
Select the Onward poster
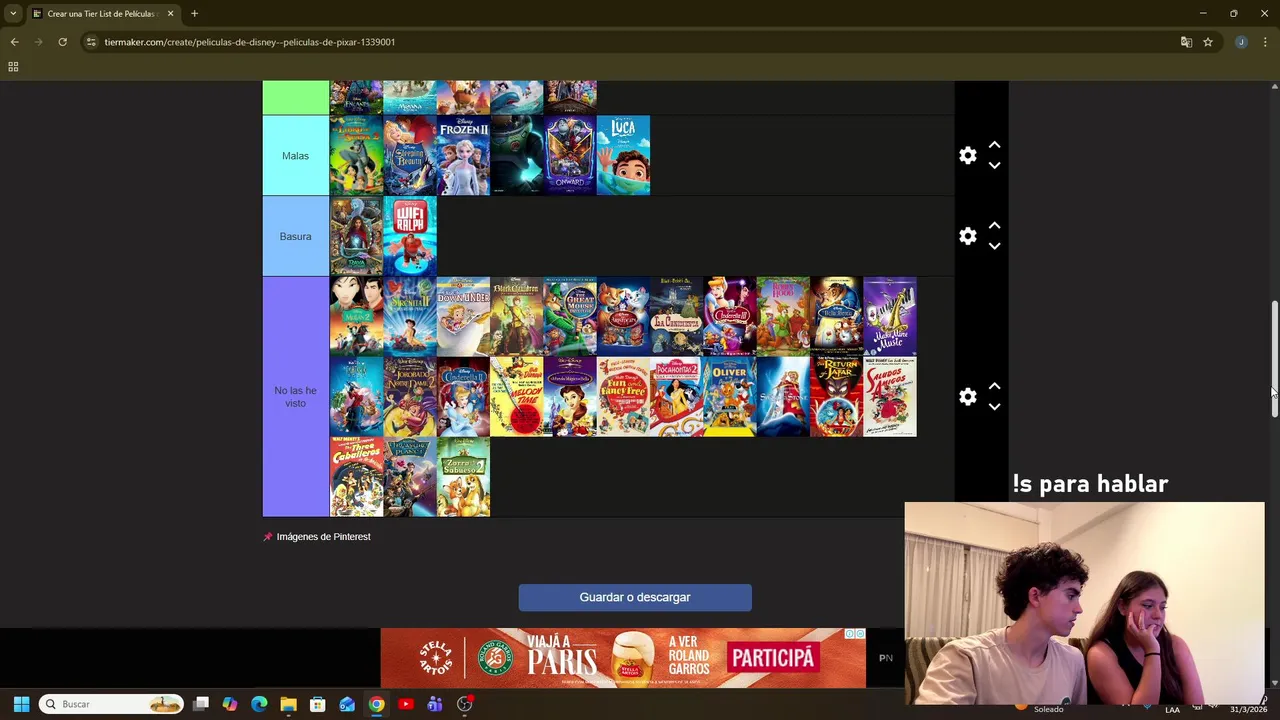coord(570,155)
